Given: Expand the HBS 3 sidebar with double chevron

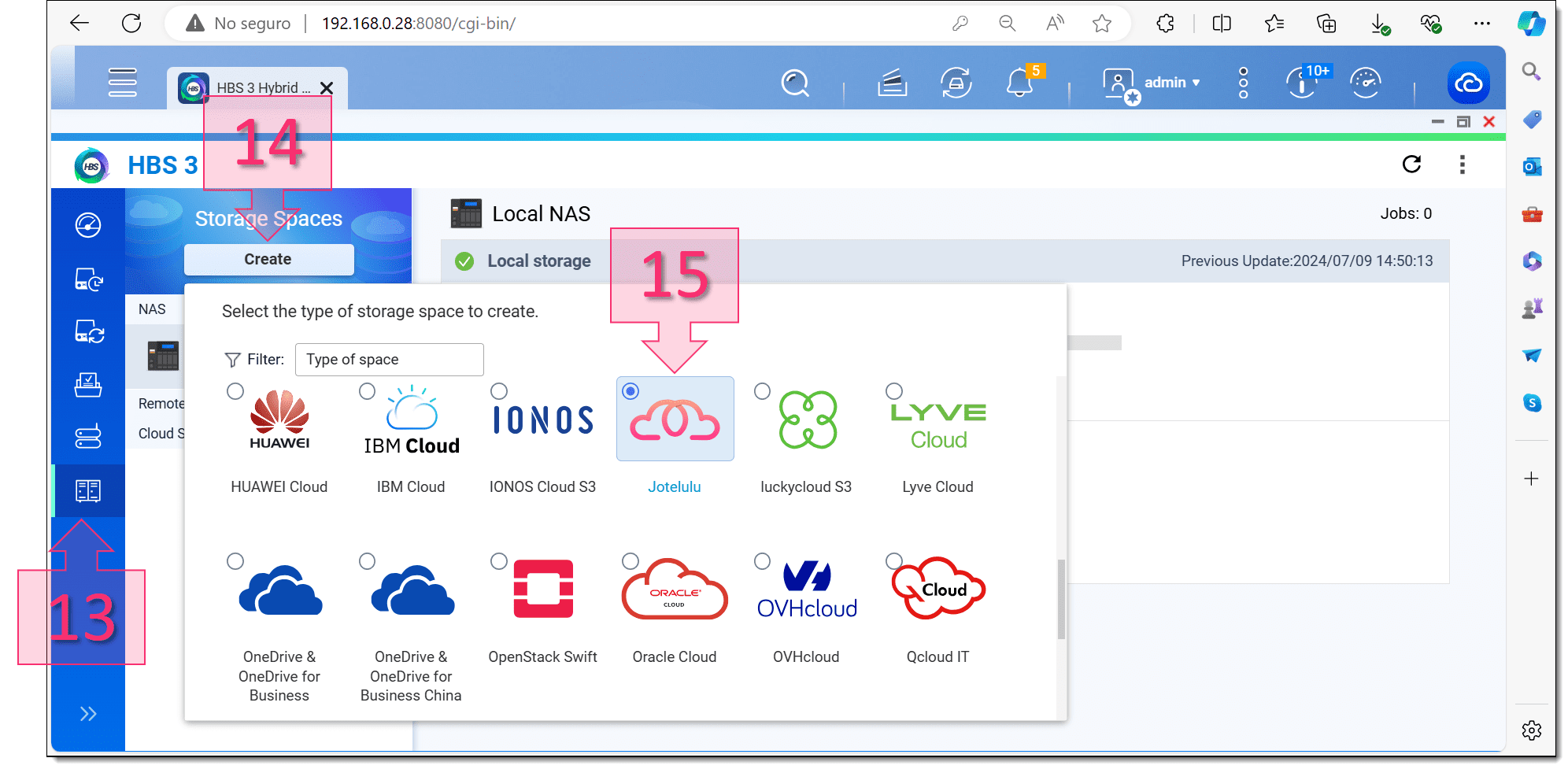Looking at the screenshot, I should [x=88, y=714].
